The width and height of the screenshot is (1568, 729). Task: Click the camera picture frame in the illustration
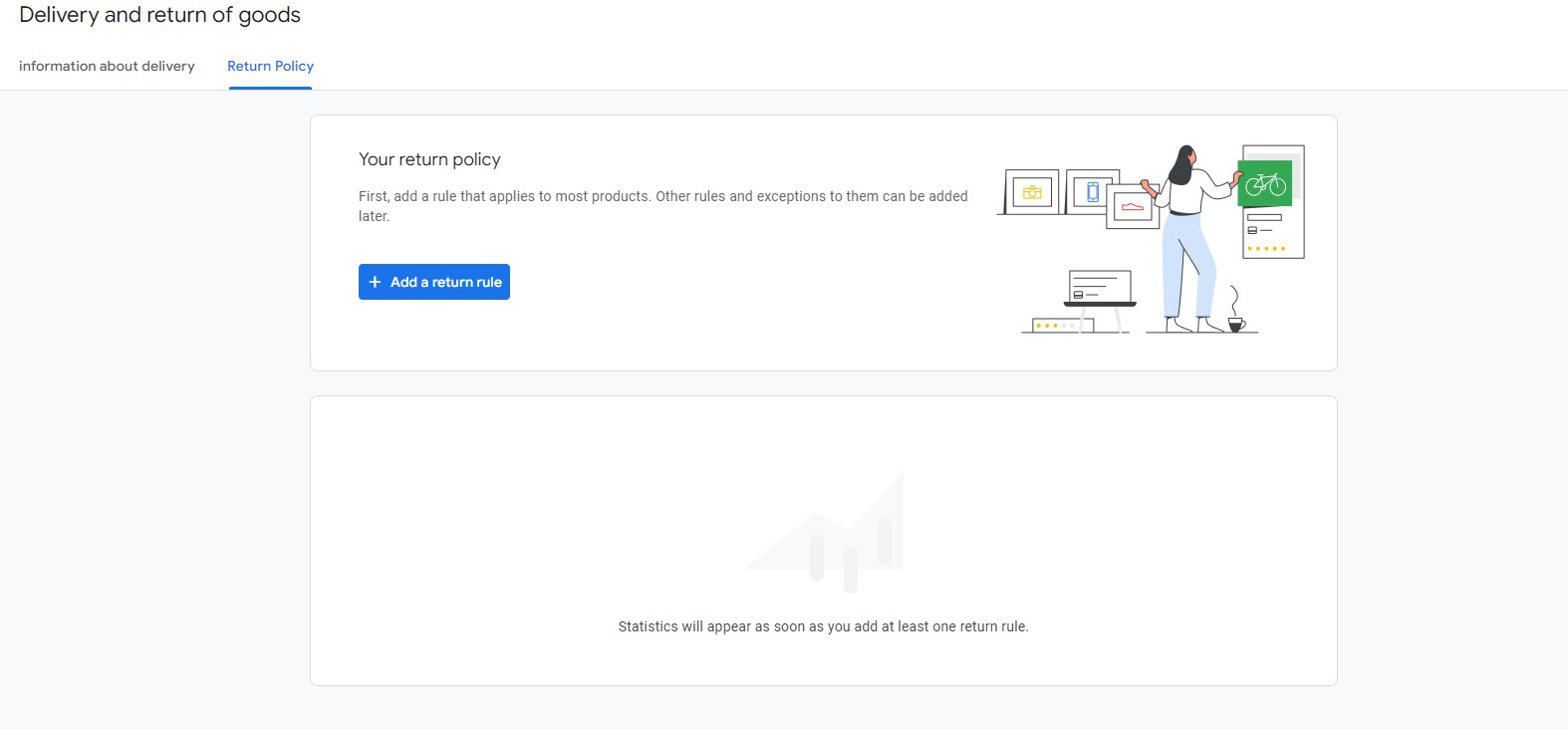pos(1031,192)
